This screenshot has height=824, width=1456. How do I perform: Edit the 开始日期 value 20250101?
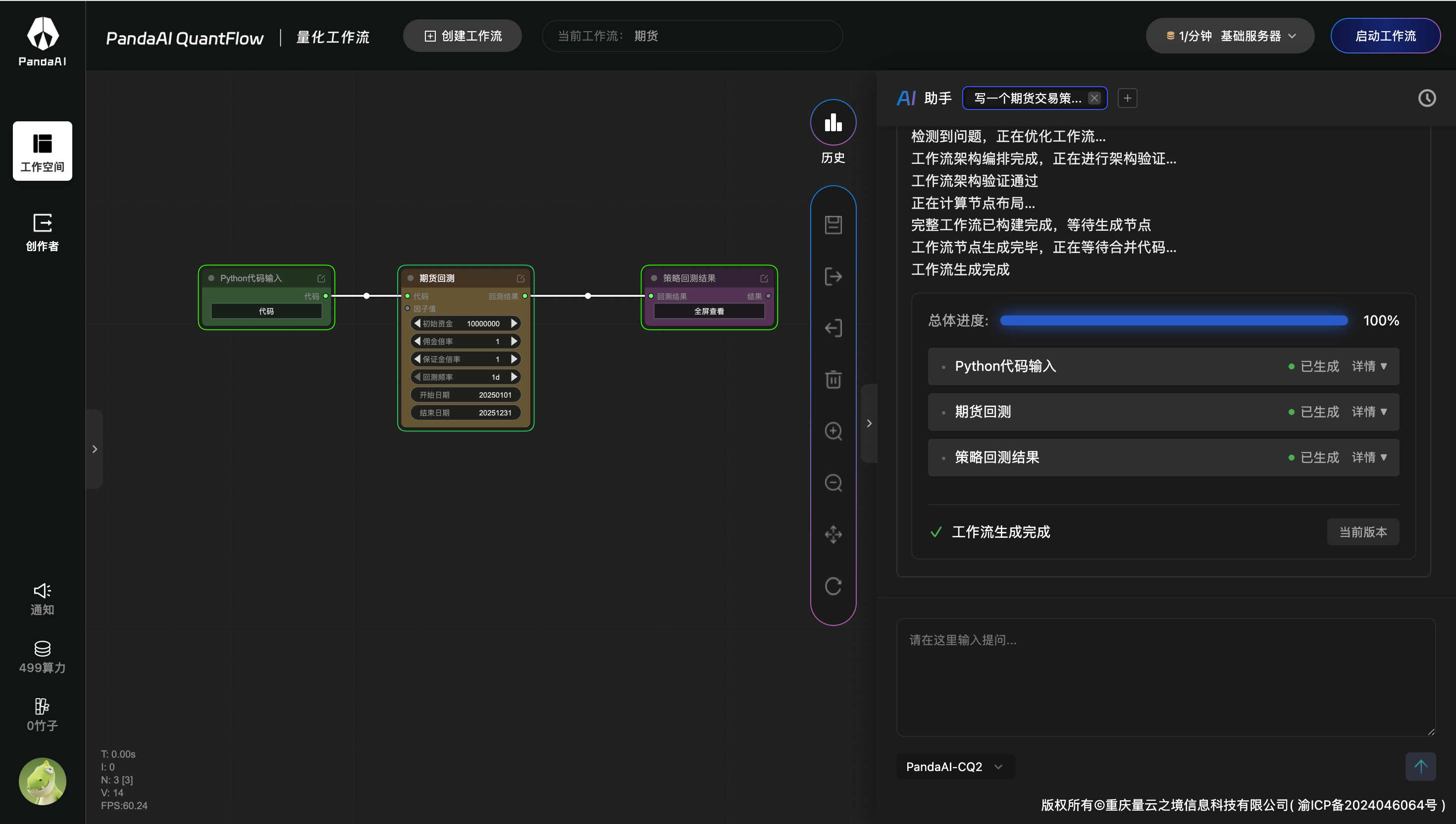tap(466, 395)
